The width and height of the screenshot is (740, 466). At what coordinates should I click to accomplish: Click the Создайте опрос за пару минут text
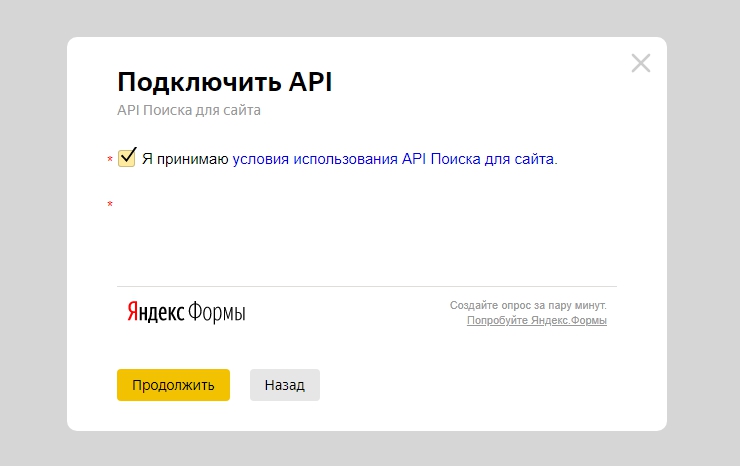click(528, 305)
